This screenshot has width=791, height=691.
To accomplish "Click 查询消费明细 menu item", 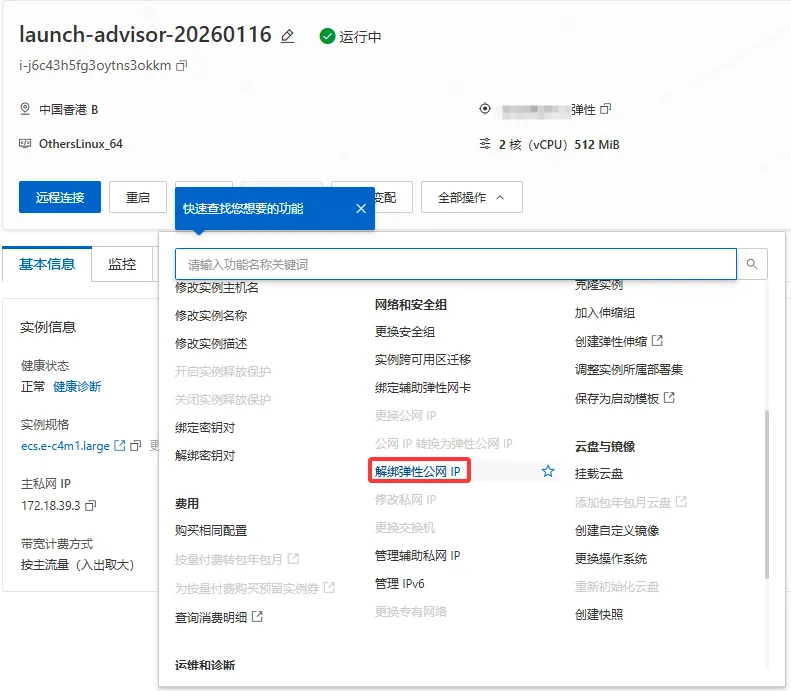I will (211, 617).
